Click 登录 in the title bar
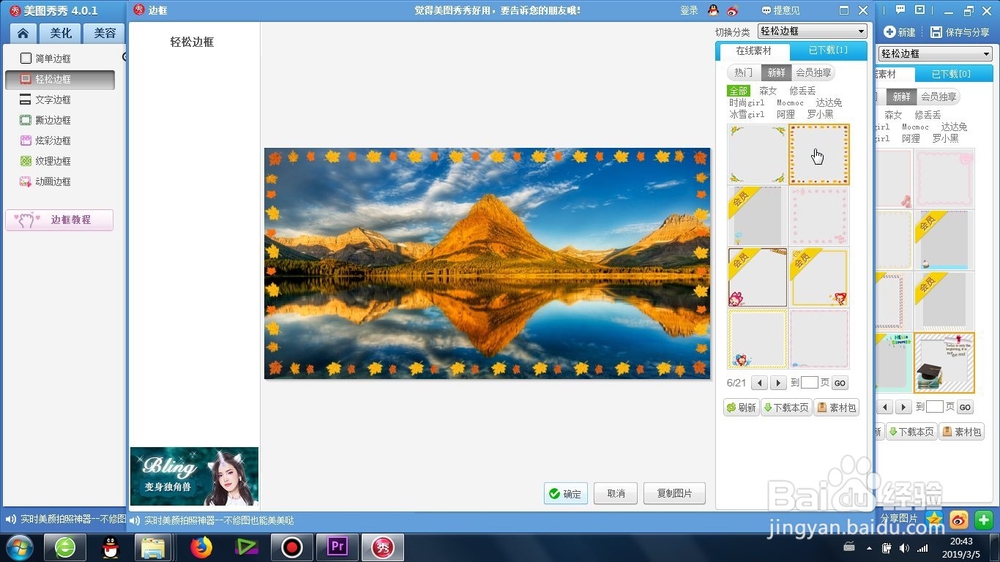The height and width of the screenshot is (562, 1000). (x=689, y=10)
